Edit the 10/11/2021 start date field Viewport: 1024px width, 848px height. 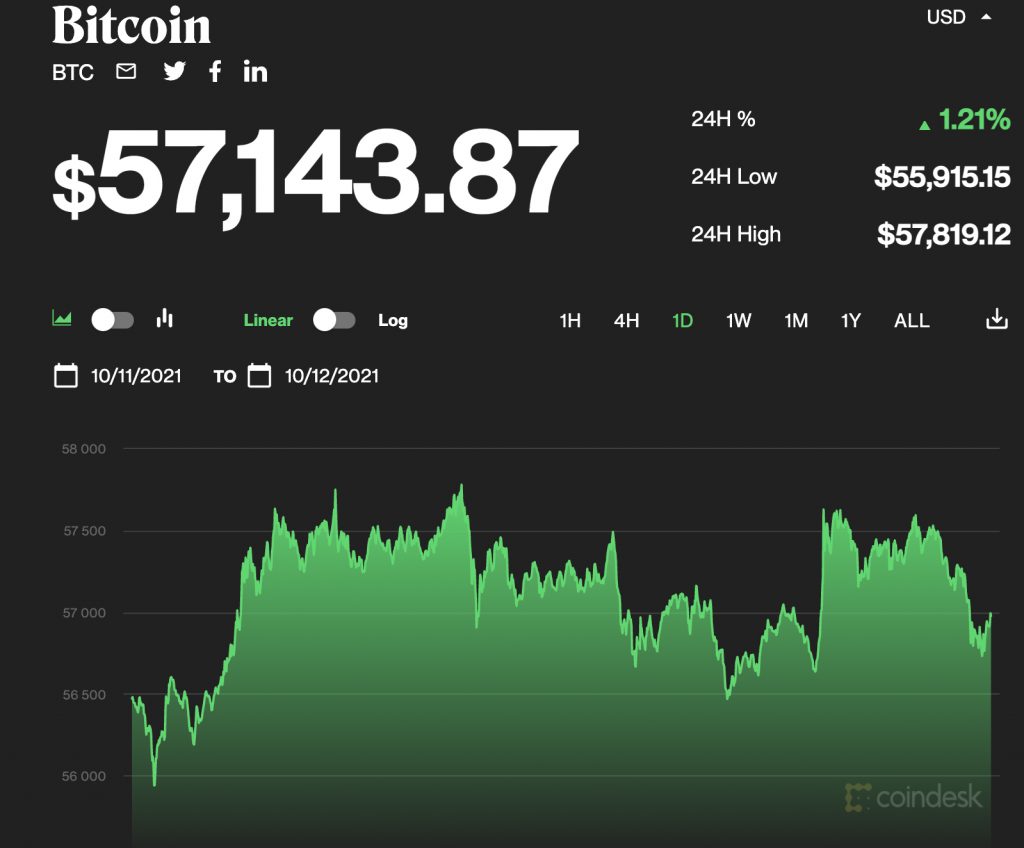click(x=136, y=377)
